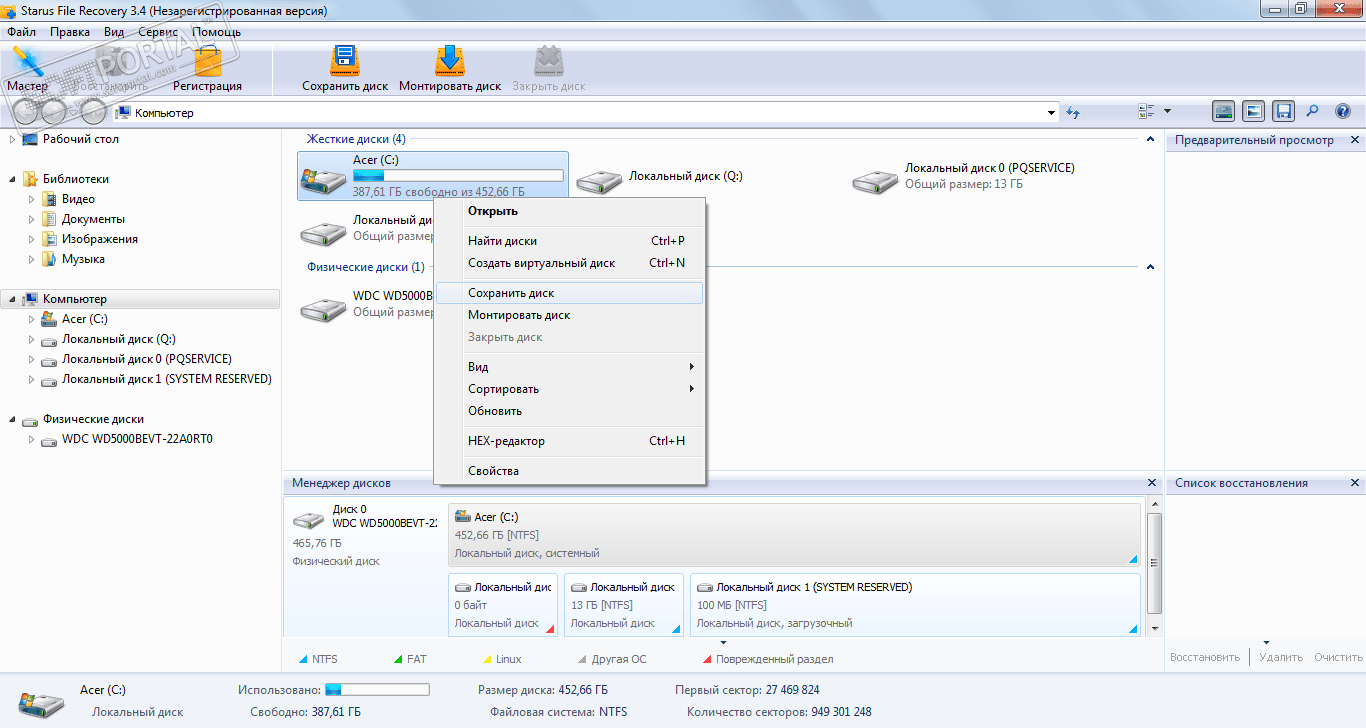Screen dimensions: 1366x728
Task: Open the help question mark icon
Action: tap(1343, 112)
